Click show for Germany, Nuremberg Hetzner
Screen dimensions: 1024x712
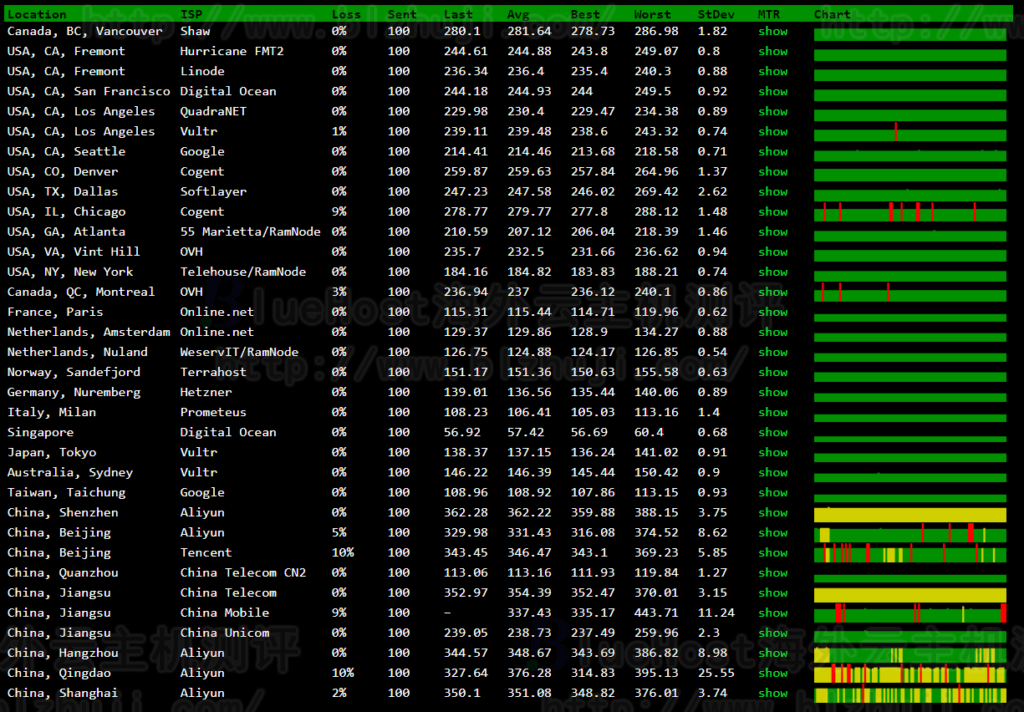coord(773,392)
